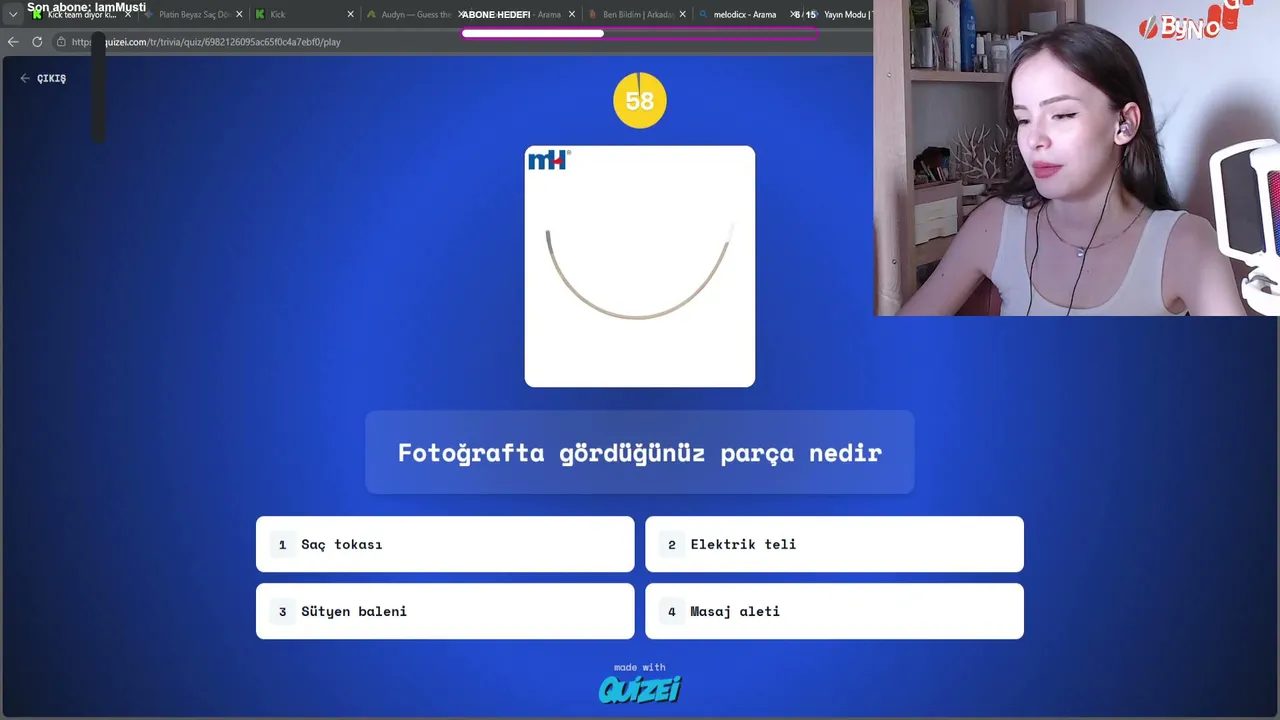View site information icon in address bar
1280x720 pixels.
click(x=61, y=42)
